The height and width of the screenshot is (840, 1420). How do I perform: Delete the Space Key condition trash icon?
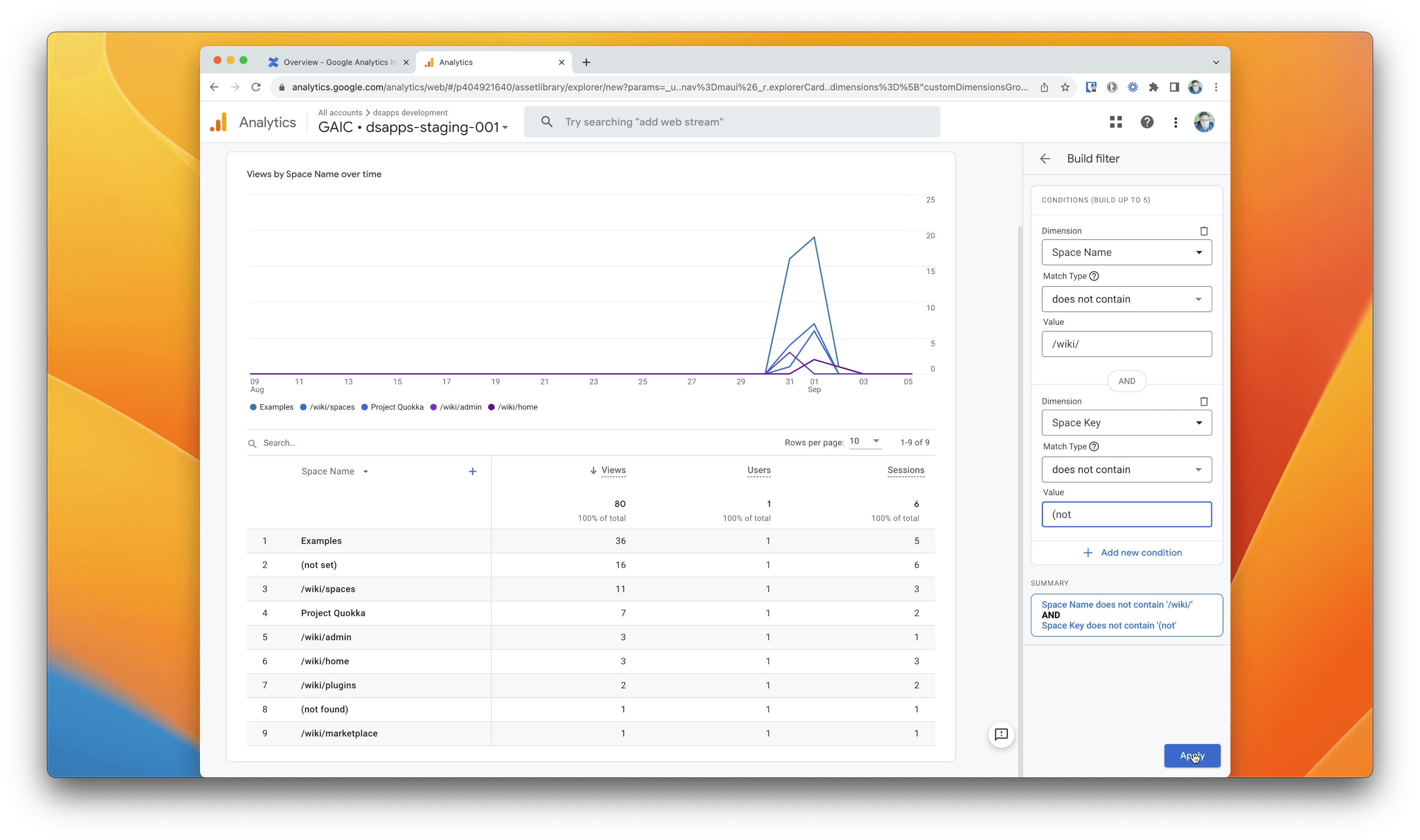1204,401
